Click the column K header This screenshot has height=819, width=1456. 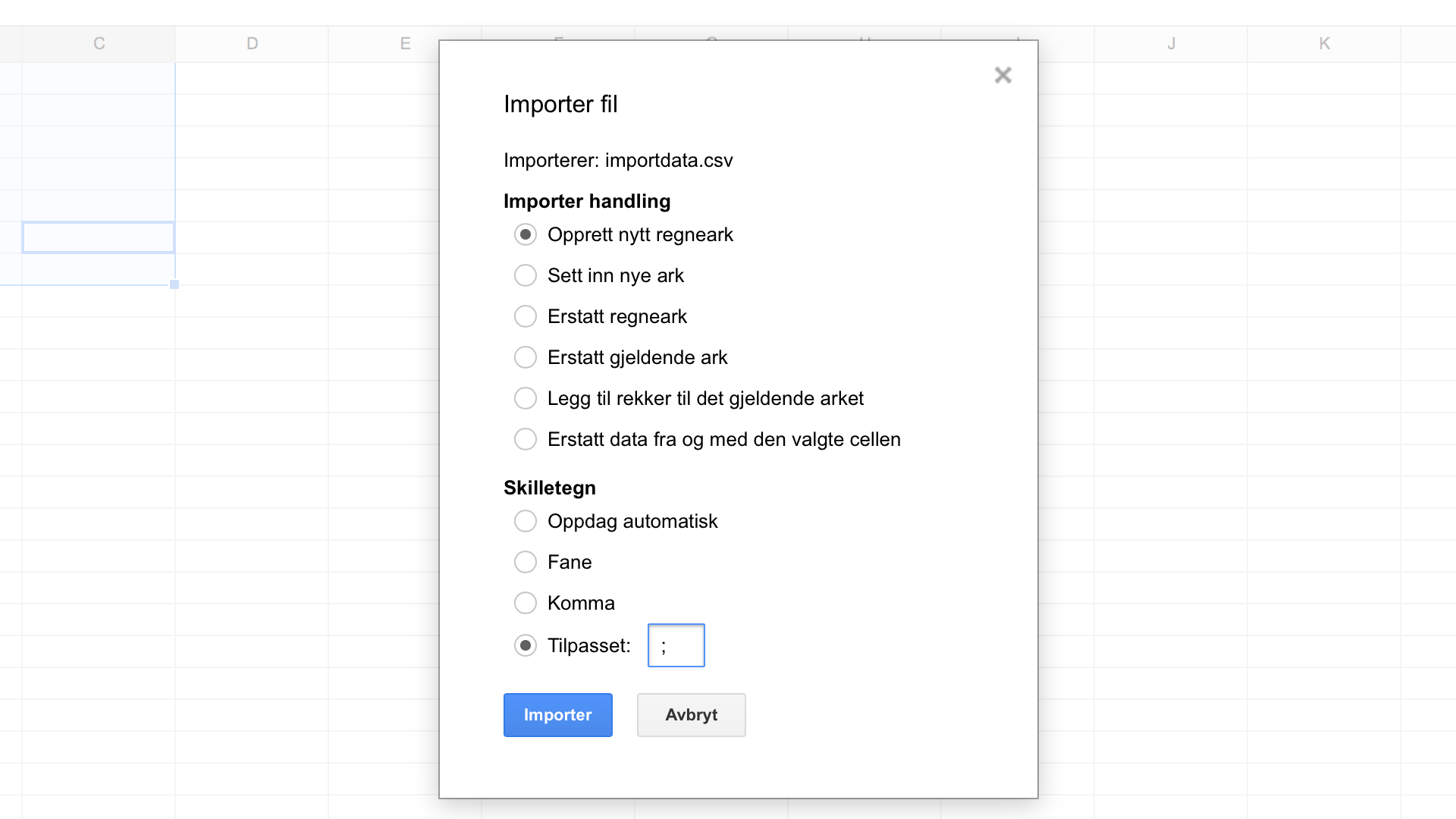tap(1324, 43)
